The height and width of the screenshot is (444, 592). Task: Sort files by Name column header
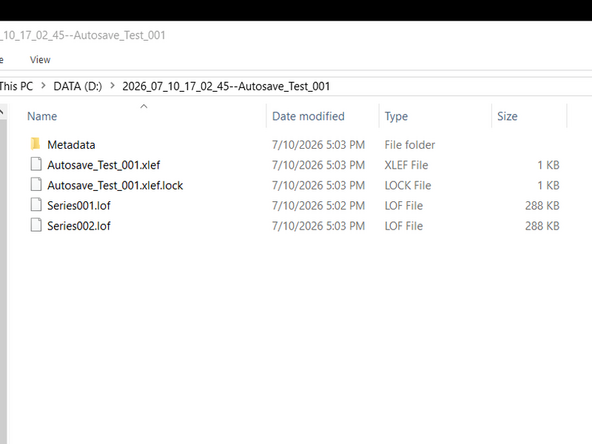[42, 116]
